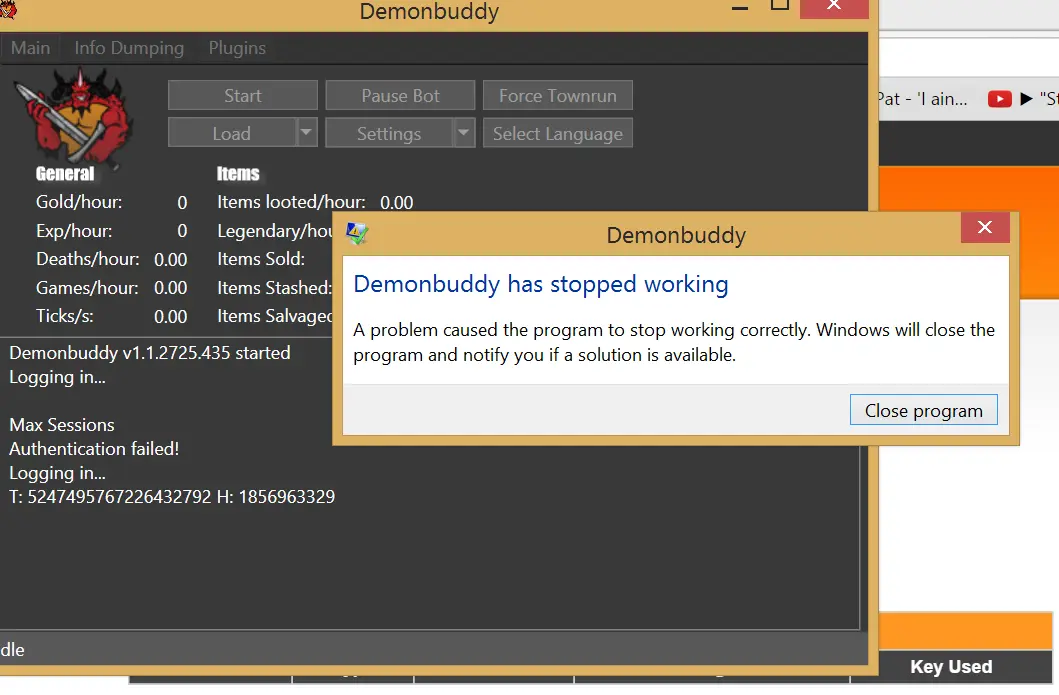
Task: Expand the dropdown arrow beside Settings
Action: [x=464, y=133]
